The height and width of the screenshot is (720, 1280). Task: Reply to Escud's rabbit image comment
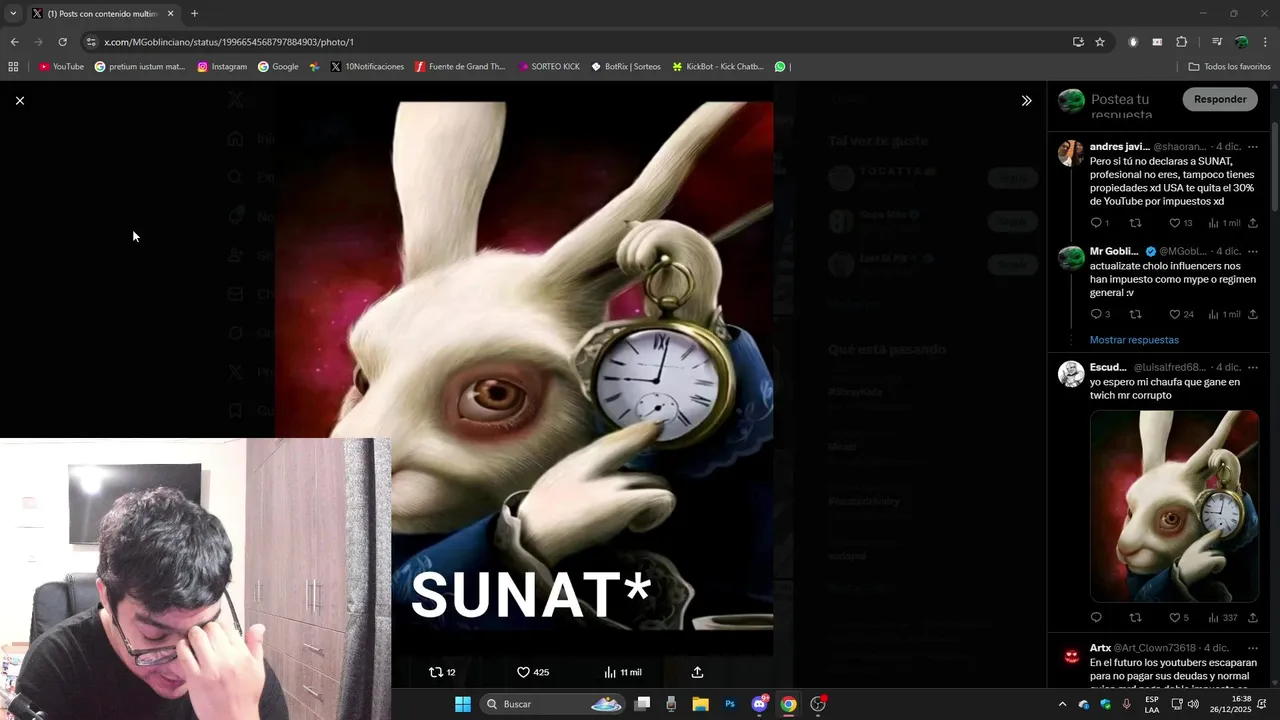click(1096, 617)
